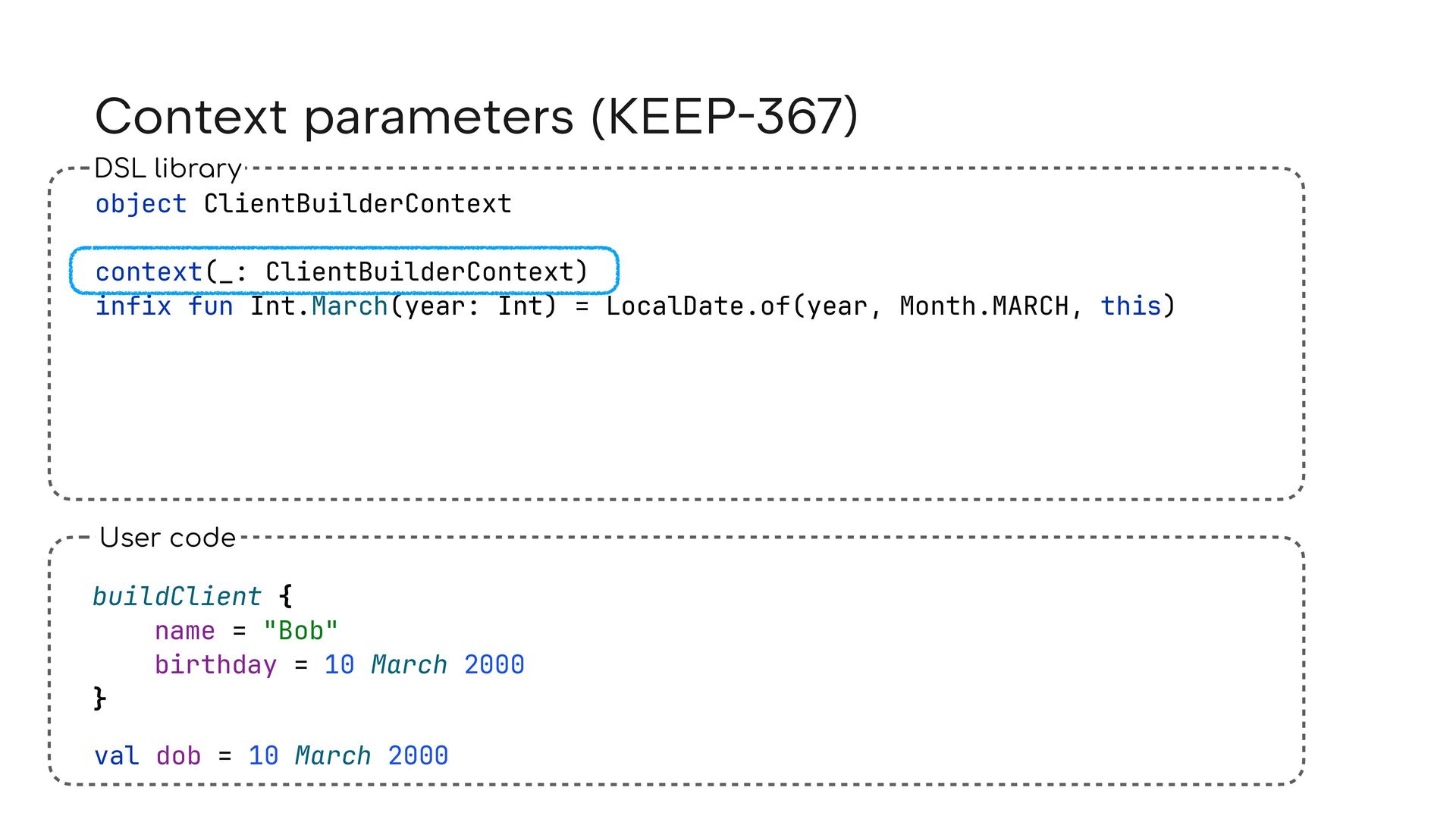Click the "fun" keyword
The height and width of the screenshot is (819, 1456).
[211, 306]
